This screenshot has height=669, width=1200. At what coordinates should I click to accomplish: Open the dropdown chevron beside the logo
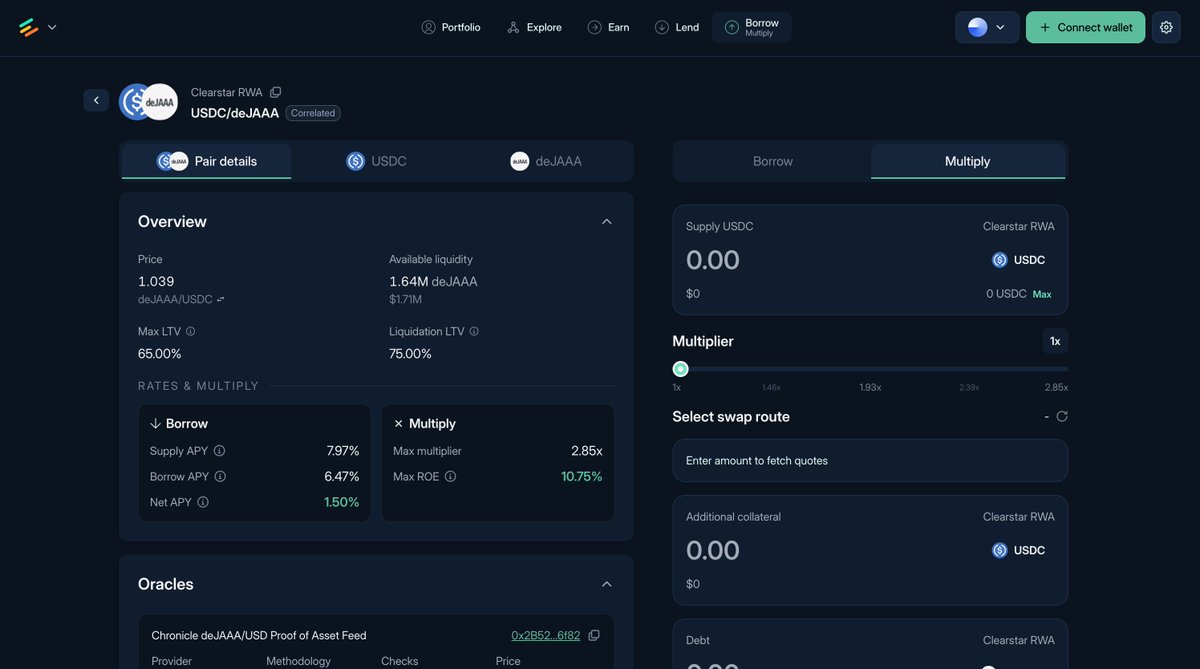pos(52,27)
